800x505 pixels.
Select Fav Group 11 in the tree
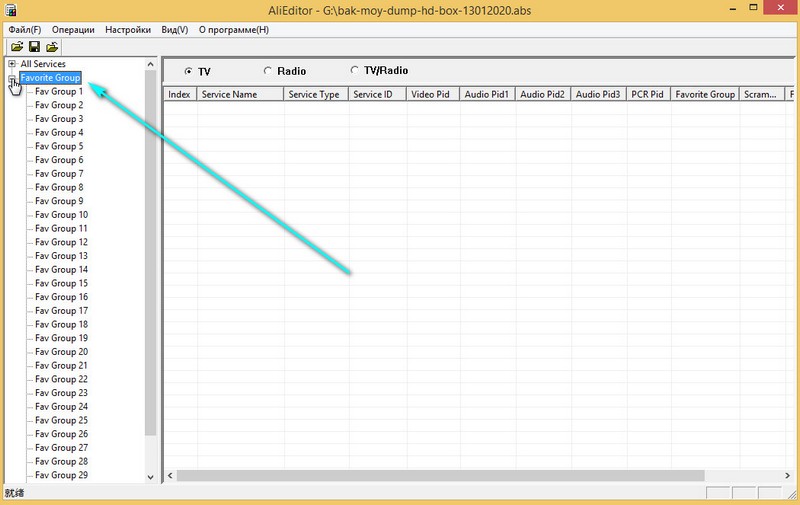[x=61, y=229]
